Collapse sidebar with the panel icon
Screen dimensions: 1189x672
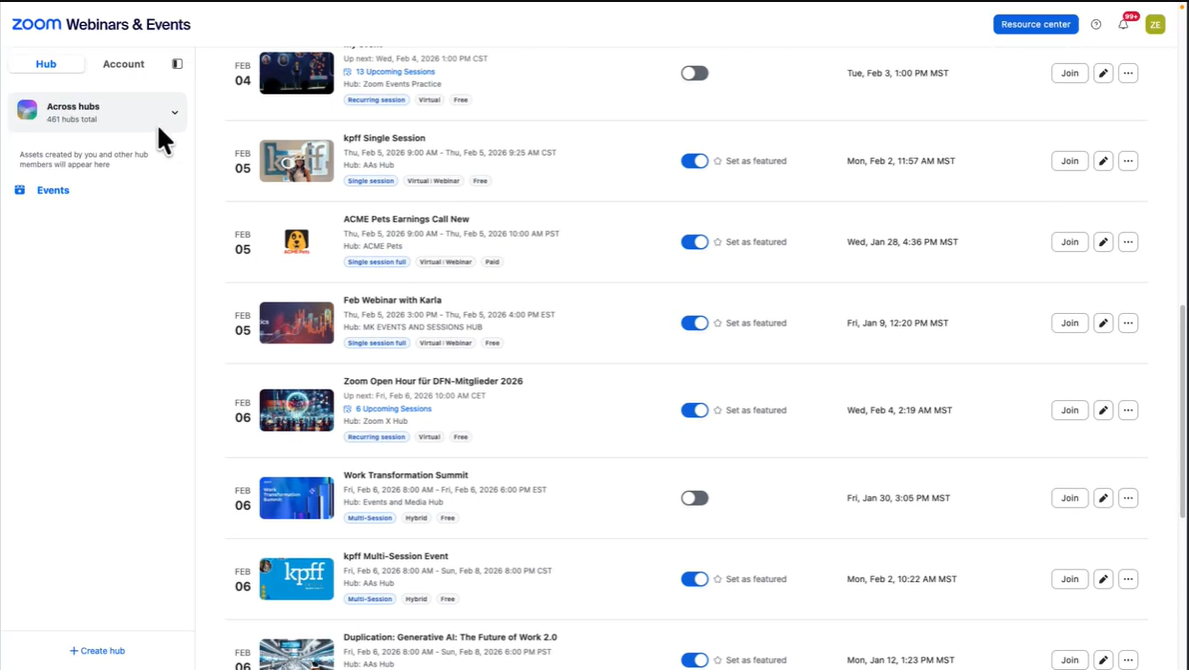[x=177, y=64]
